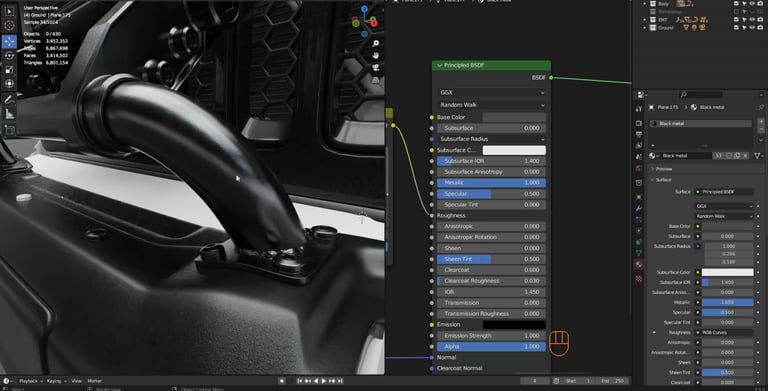Toggle visibility eye for EMT collection
The height and width of the screenshot is (391, 768).
click(752, 20)
